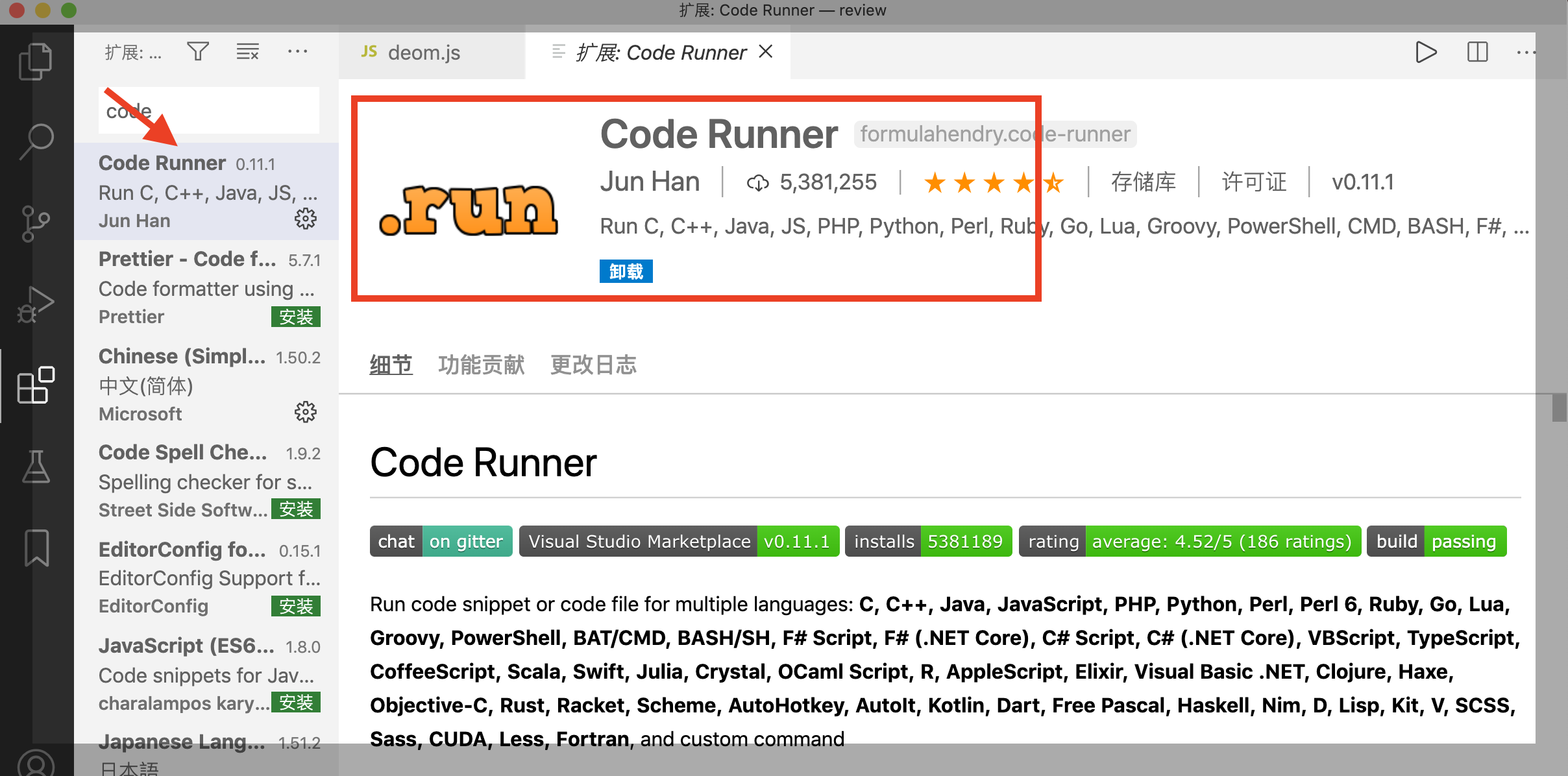Clear extension search results icon
Screen dimensions: 1568x776
click(247, 51)
